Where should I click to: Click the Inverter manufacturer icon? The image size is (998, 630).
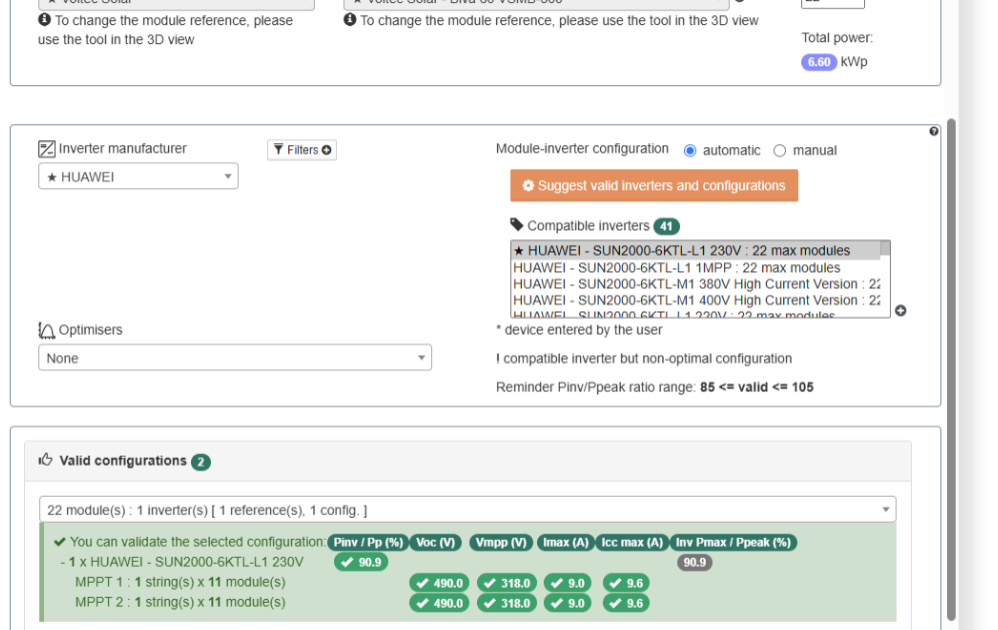point(46,149)
